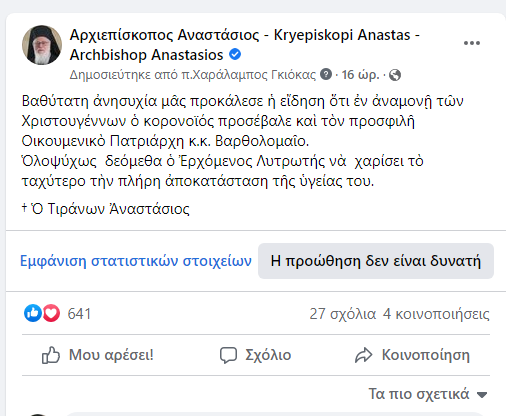The height and width of the screenshot is (416, 506).
Task: View the 641 reactions count
Action: point(79,314)
